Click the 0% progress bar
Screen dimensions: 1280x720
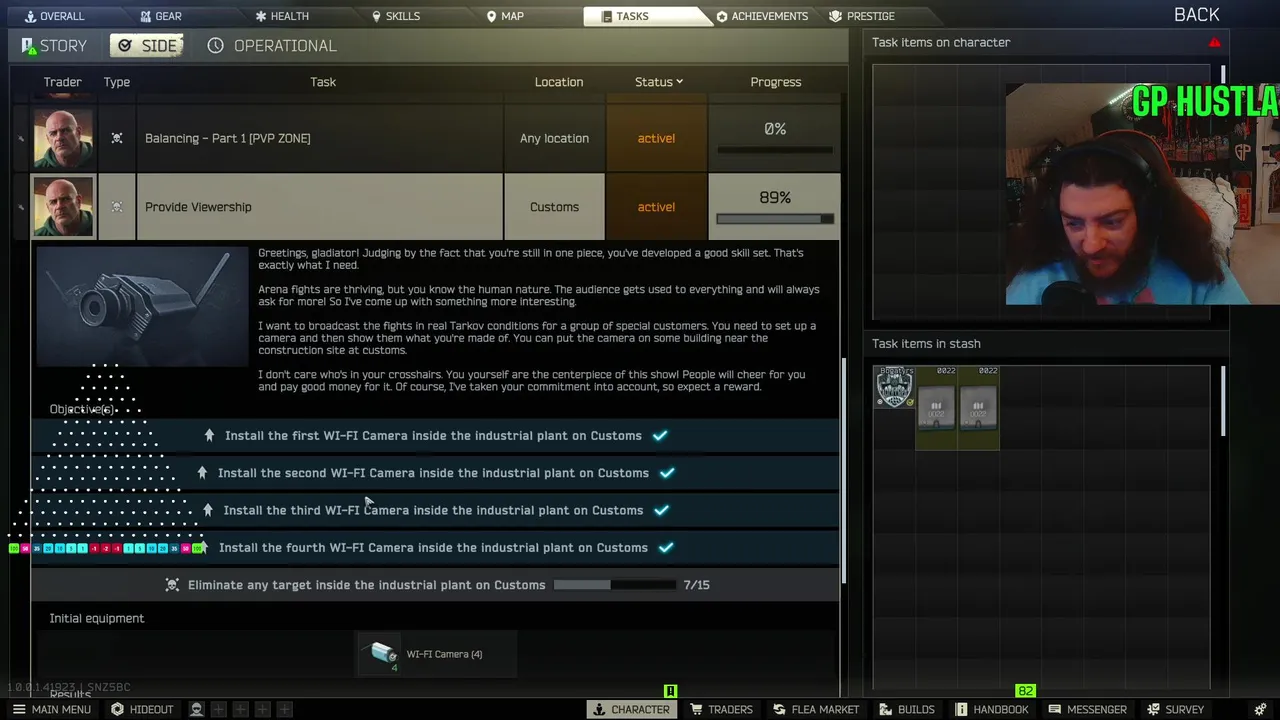tap(775, 151)
